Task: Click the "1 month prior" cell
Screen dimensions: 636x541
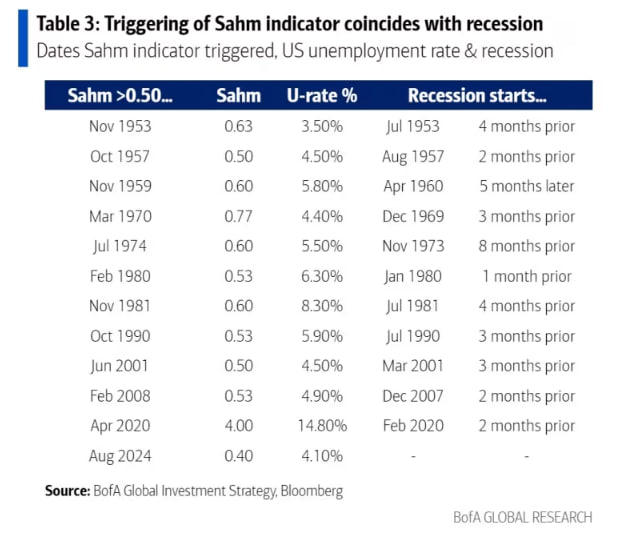Action: (x=529, y=277)
